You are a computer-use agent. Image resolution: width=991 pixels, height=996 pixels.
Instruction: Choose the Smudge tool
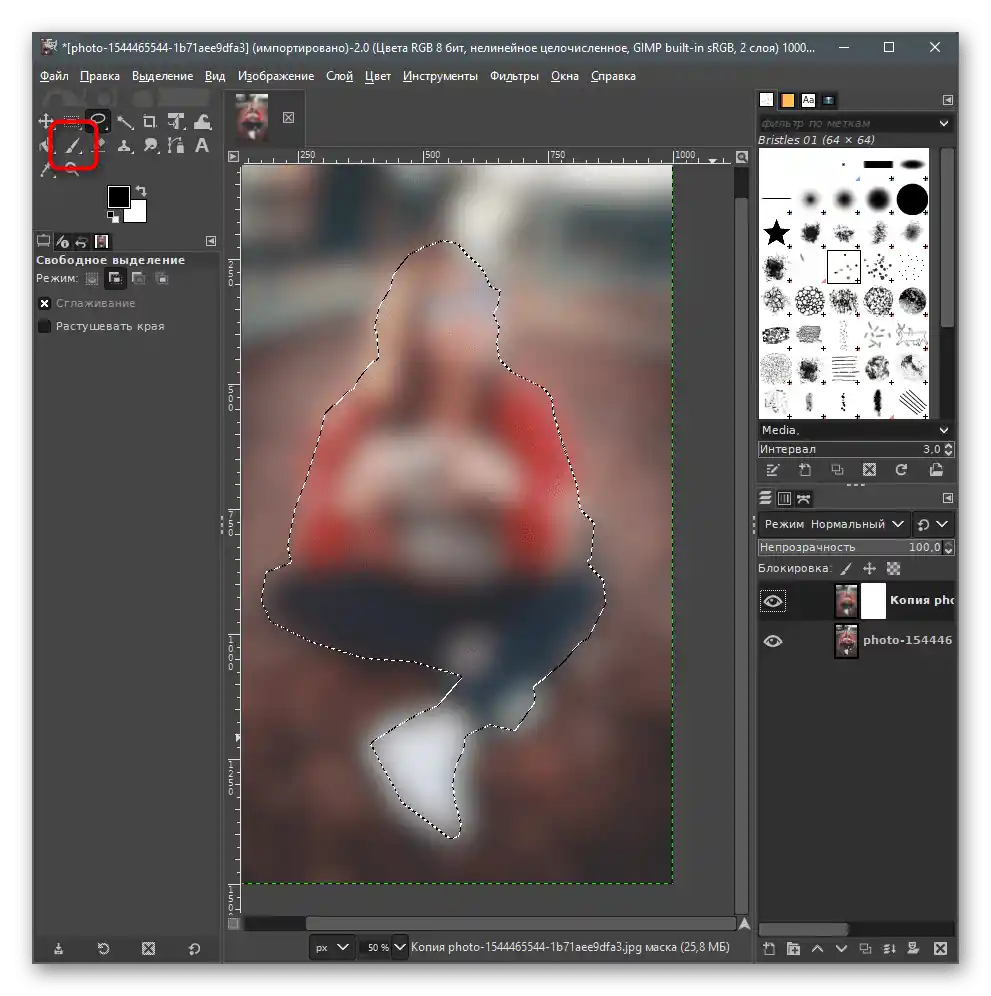[150, 146]
